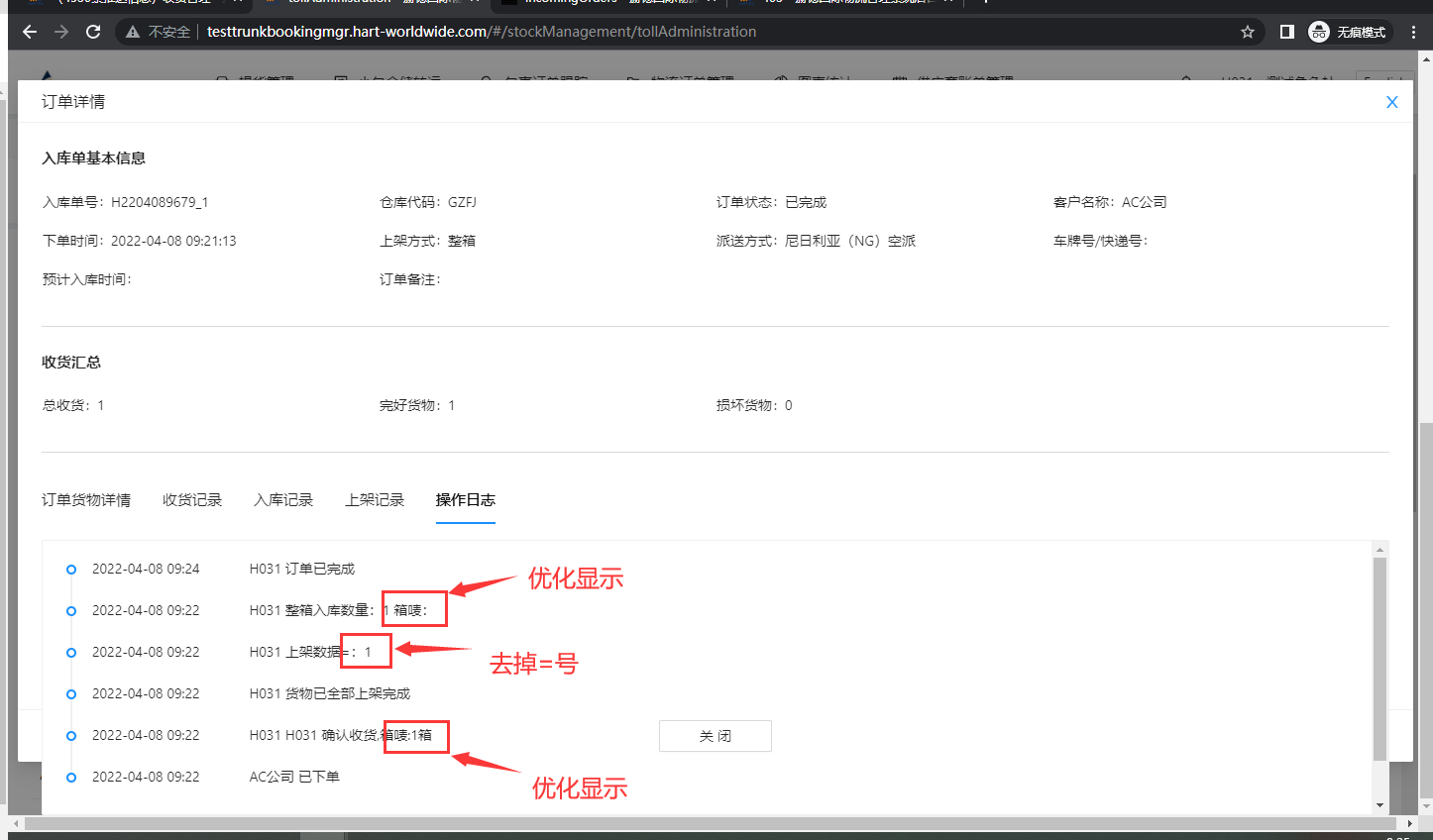Click the timeline dot for 订单已完成 entry
The image size is (1433, 840).
[71, 570]
